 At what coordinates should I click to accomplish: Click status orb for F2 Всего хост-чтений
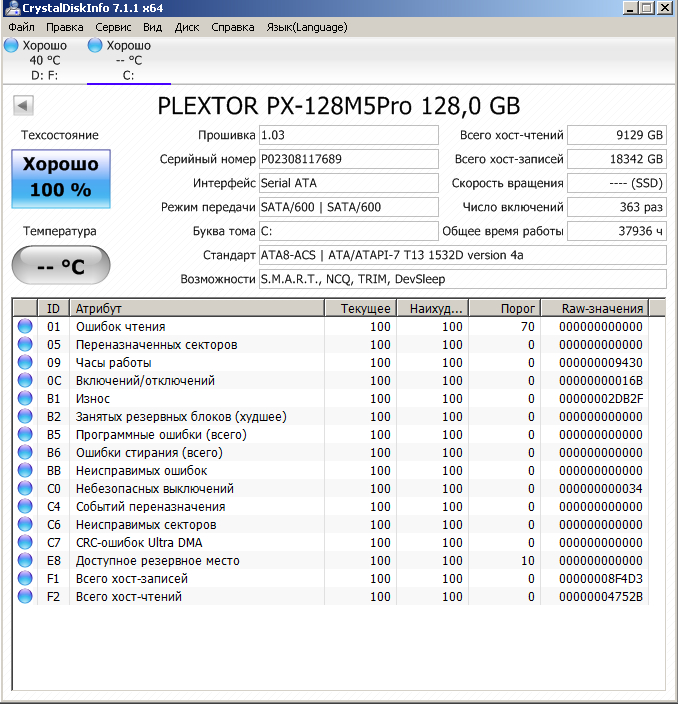(x=25, y=596)
